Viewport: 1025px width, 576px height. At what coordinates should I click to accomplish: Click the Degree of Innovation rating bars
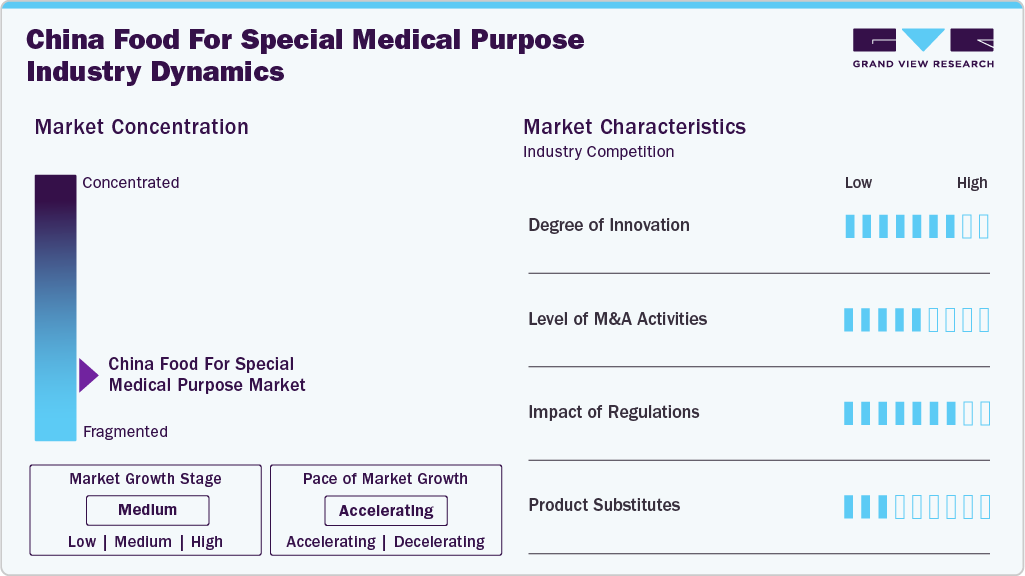point(916,226)
